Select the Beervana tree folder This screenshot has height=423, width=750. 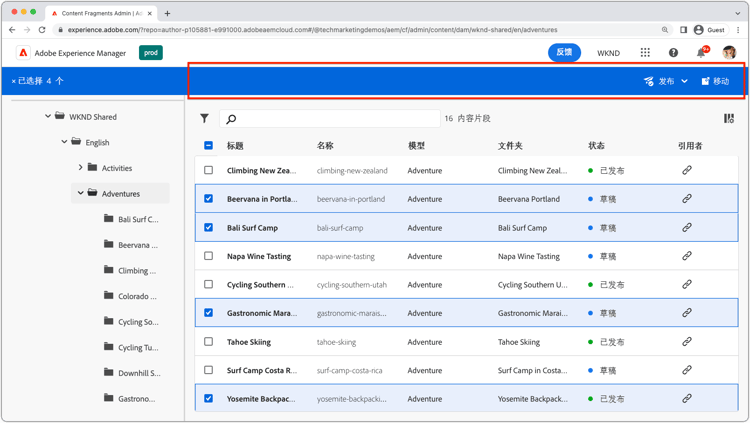click(x=131, y=245)
